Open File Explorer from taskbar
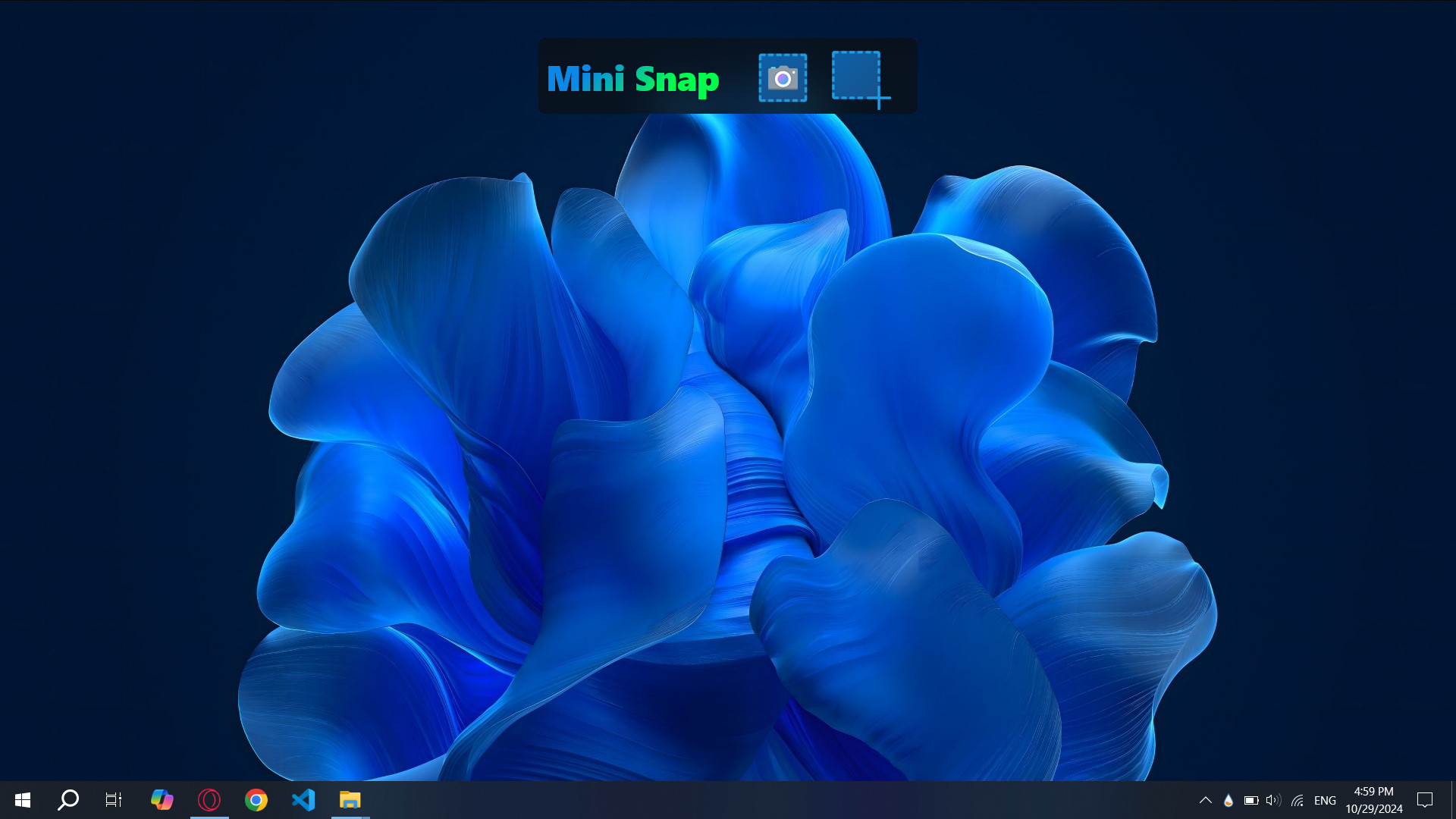Viewport: 1456px width, 819px height. tap(350, 800)
